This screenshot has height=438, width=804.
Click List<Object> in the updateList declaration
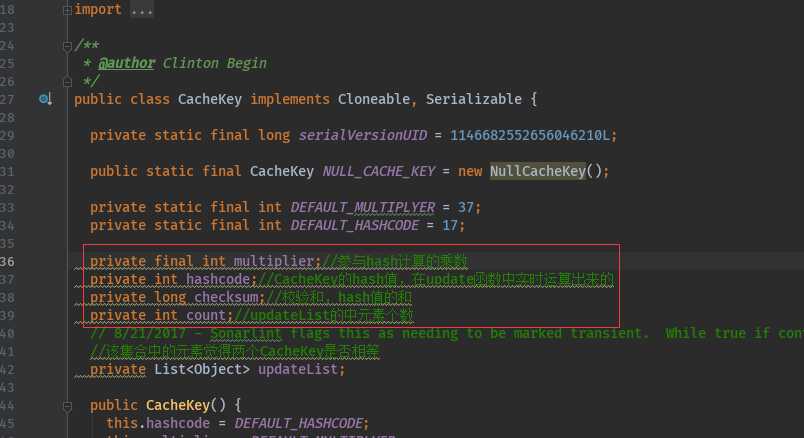202,370
